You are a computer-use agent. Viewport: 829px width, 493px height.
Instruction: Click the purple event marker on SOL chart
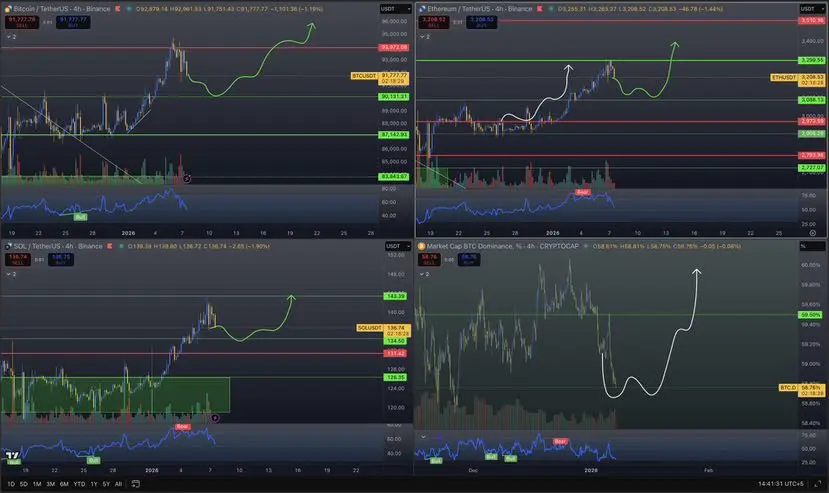[x=215, y=418]
